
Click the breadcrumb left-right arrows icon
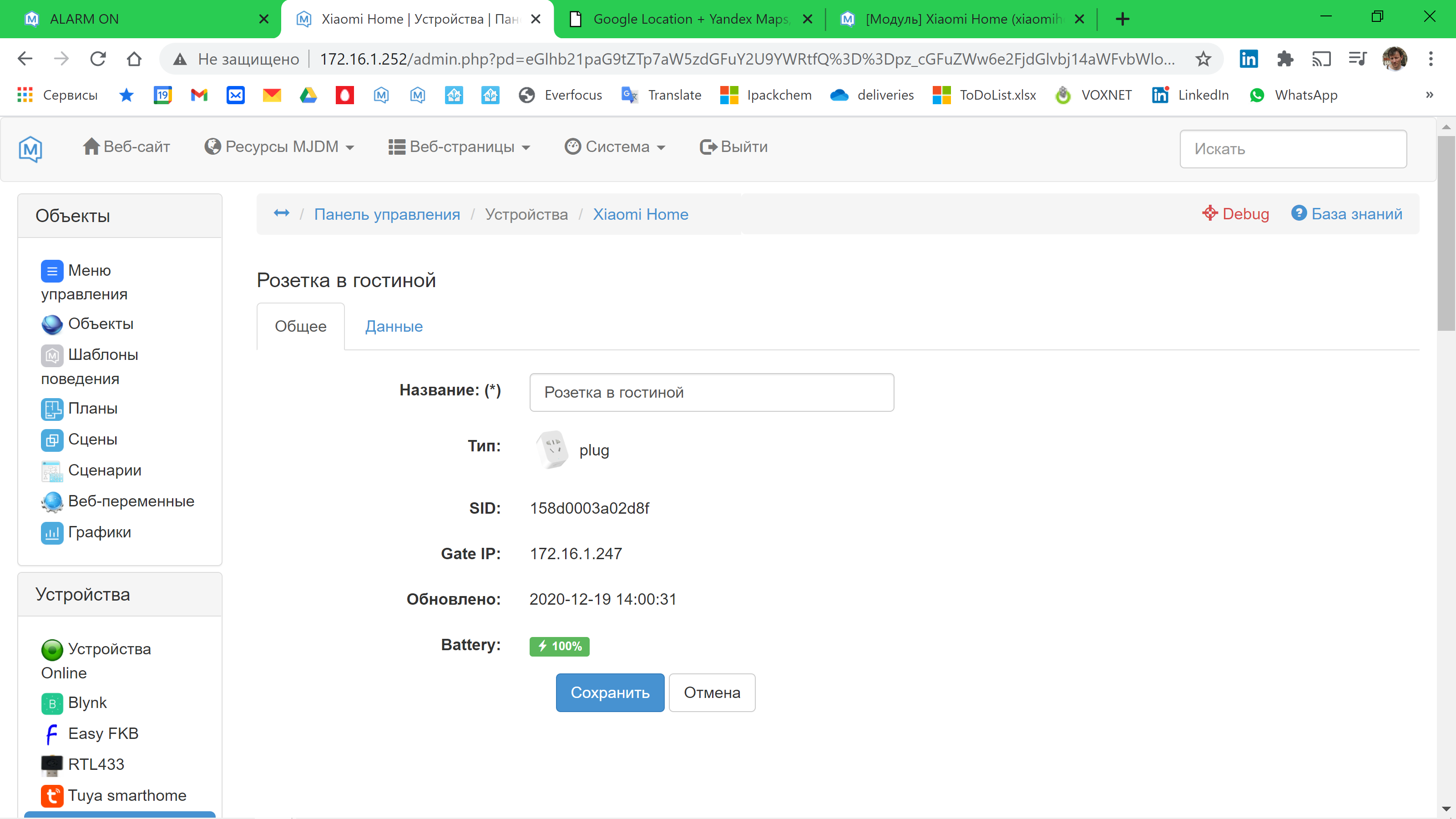click(282, 214)
